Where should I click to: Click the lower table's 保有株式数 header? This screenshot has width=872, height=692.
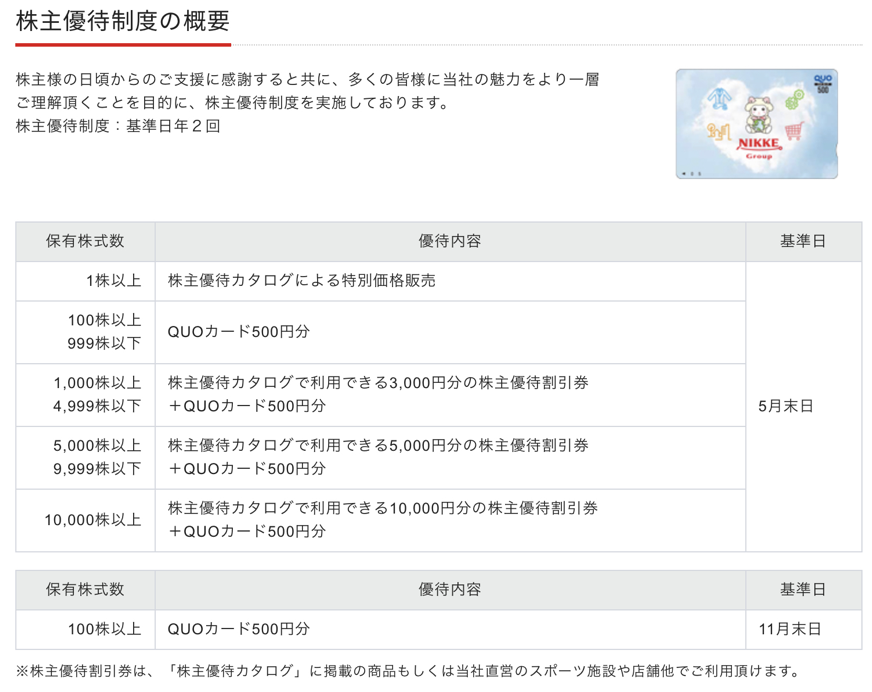[x=85, y=590]
